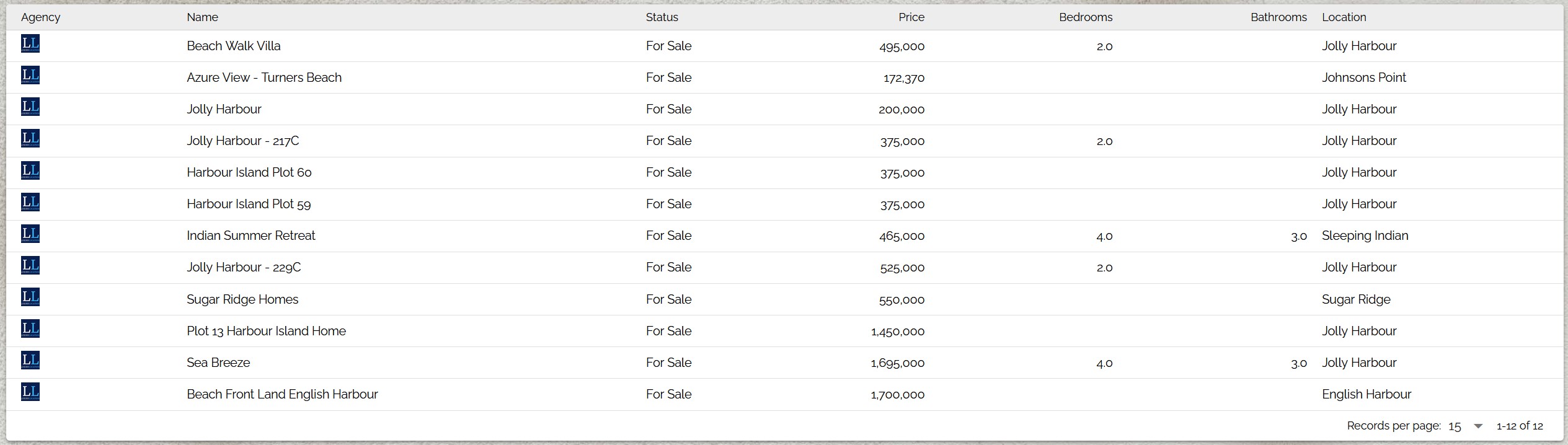Open the records per page dropdown arrow
The image size is (1568, 445).
1478,426
